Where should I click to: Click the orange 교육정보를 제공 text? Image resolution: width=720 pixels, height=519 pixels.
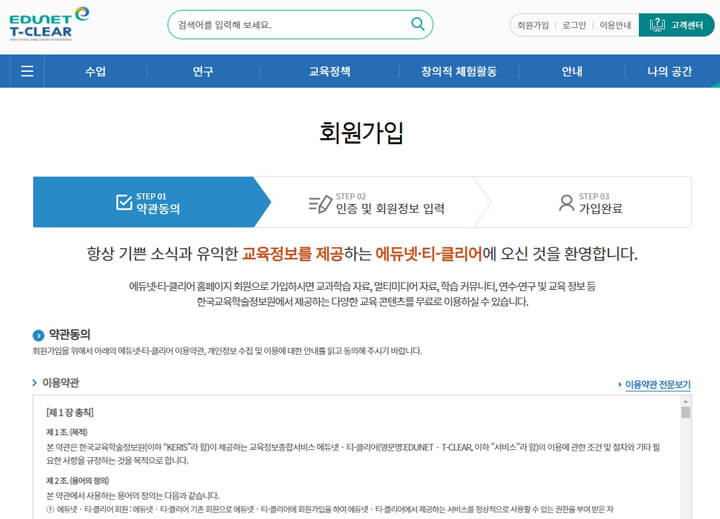pos(292,254)
